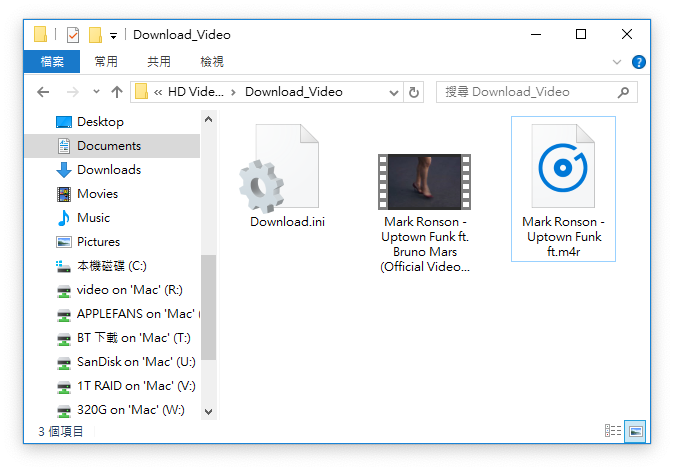This screenshot has width=674, height=471.
Task: Select the Uptown Funk video thumbnail
Action: [425, 182]
